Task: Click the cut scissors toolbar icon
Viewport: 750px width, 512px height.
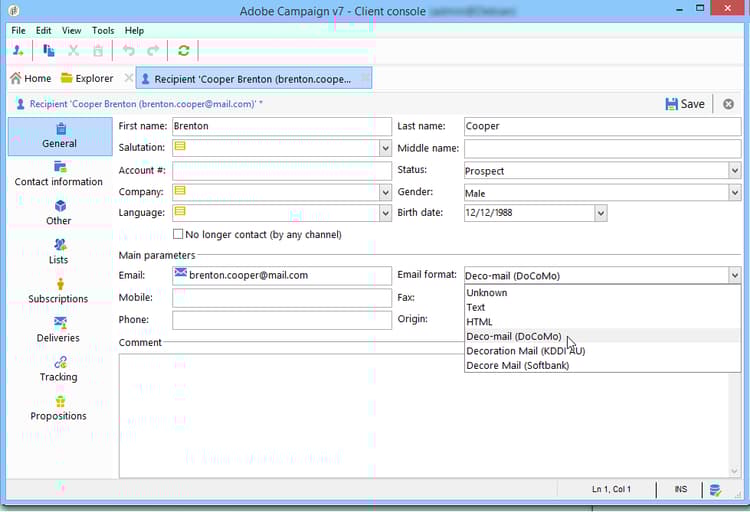Action: click(73, 50)
